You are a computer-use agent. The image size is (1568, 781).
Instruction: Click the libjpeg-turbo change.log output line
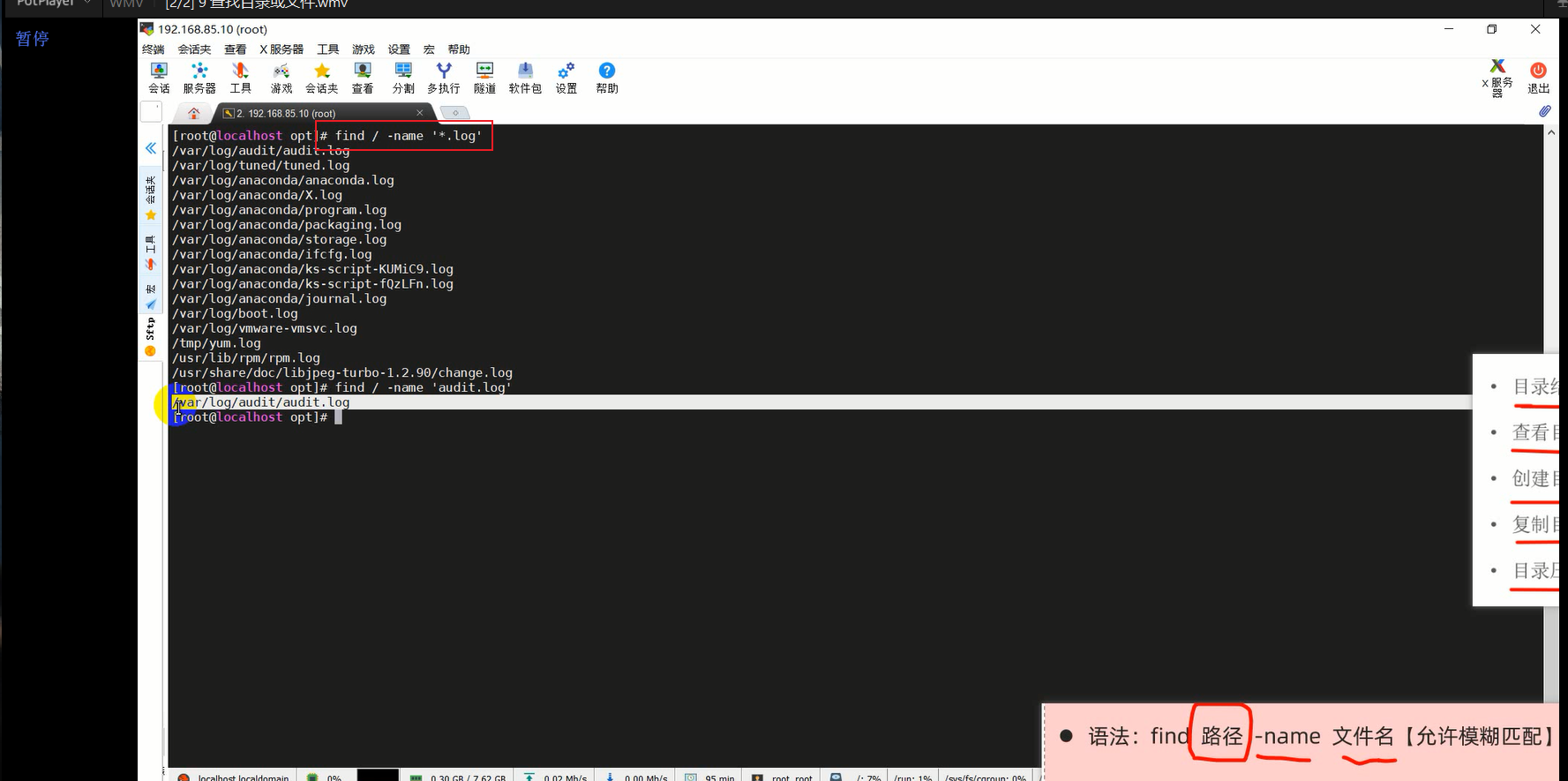click(342, 373)
